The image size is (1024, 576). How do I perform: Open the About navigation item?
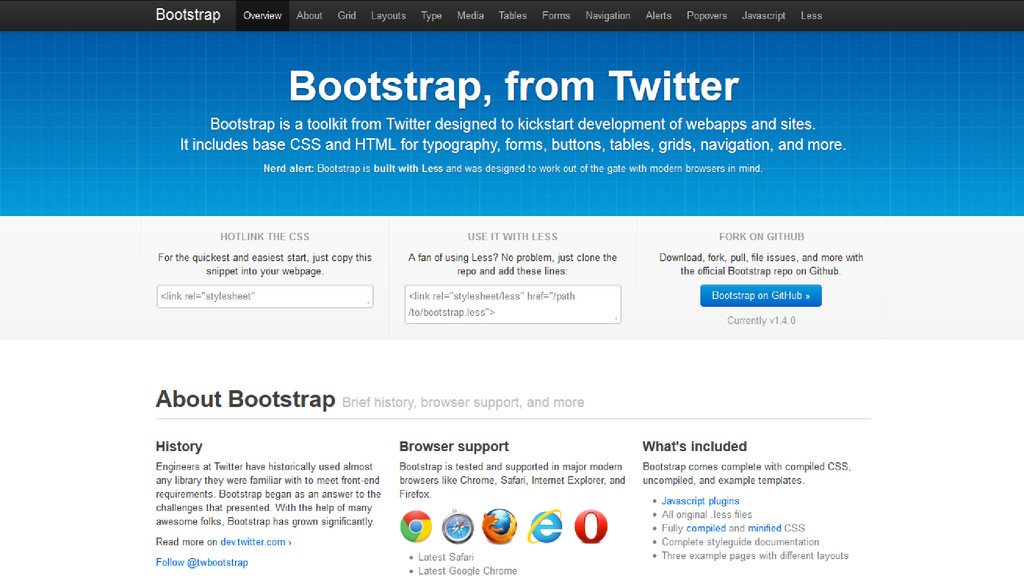click(309, 16)
